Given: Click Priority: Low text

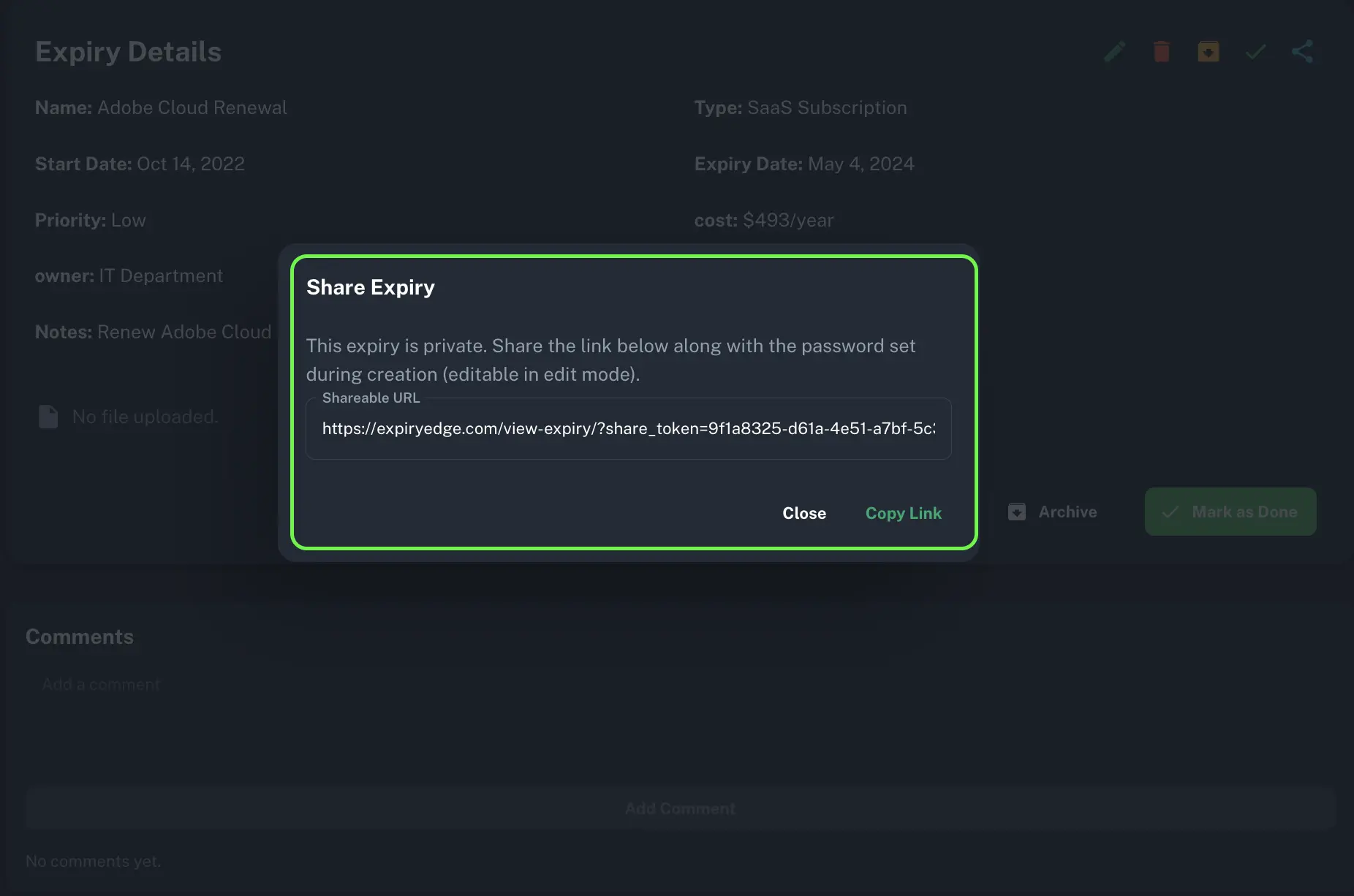Looking at the screenshot, I should click(91, 220).
